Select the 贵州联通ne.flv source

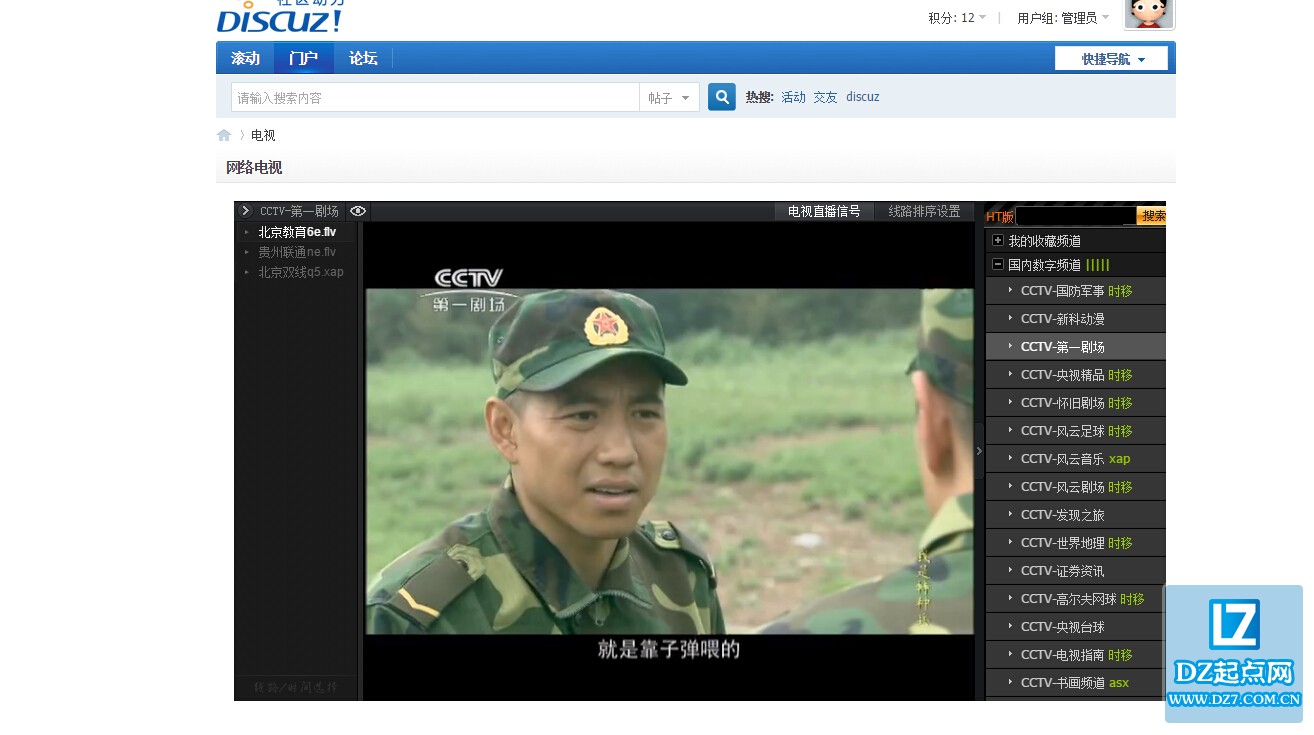[x=296, y=252]
